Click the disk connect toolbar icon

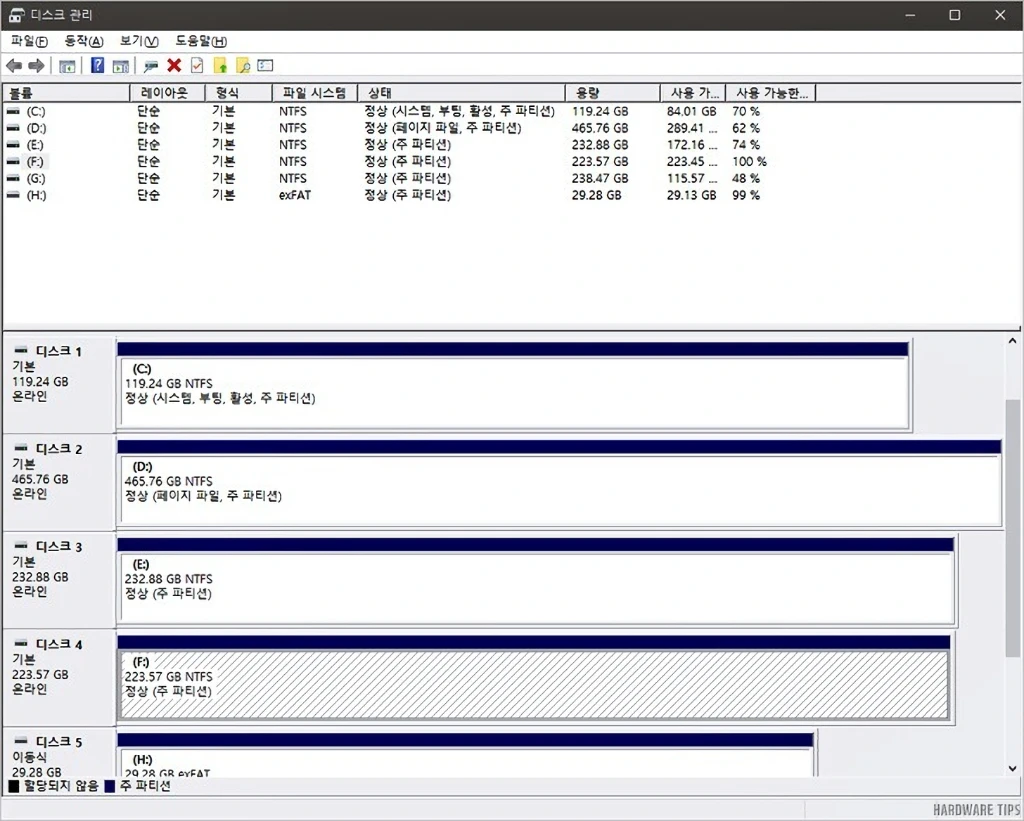tap(151, 65)
